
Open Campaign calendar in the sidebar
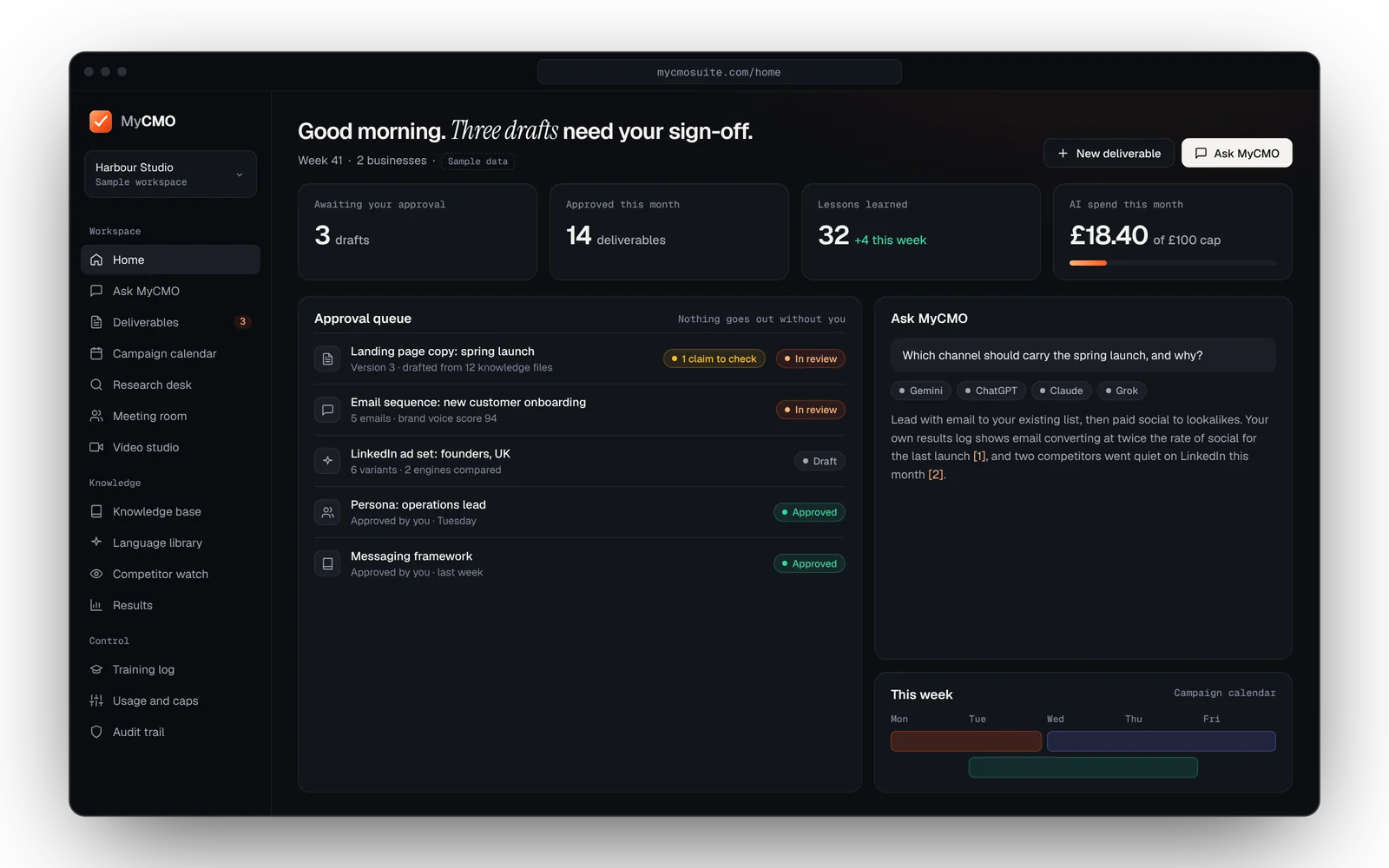click(x=170, y=353)
